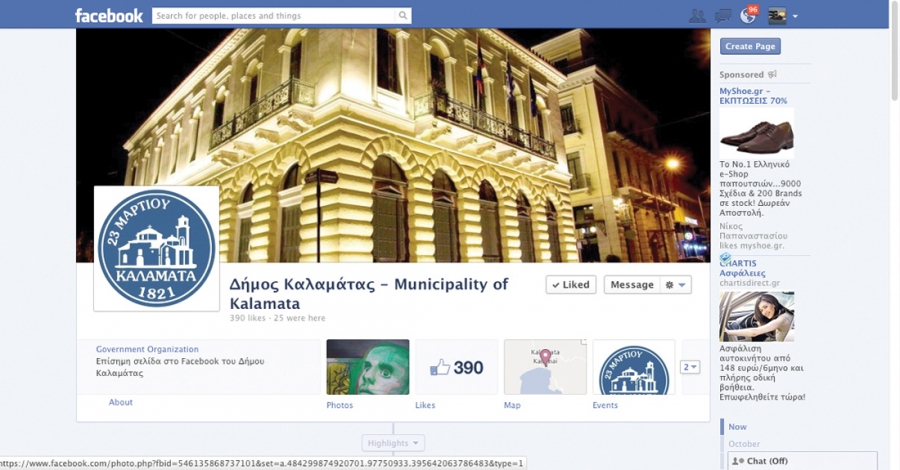Expand the Highlights dropdown
This screenshot has height=470, width=900.
[393, 443]
